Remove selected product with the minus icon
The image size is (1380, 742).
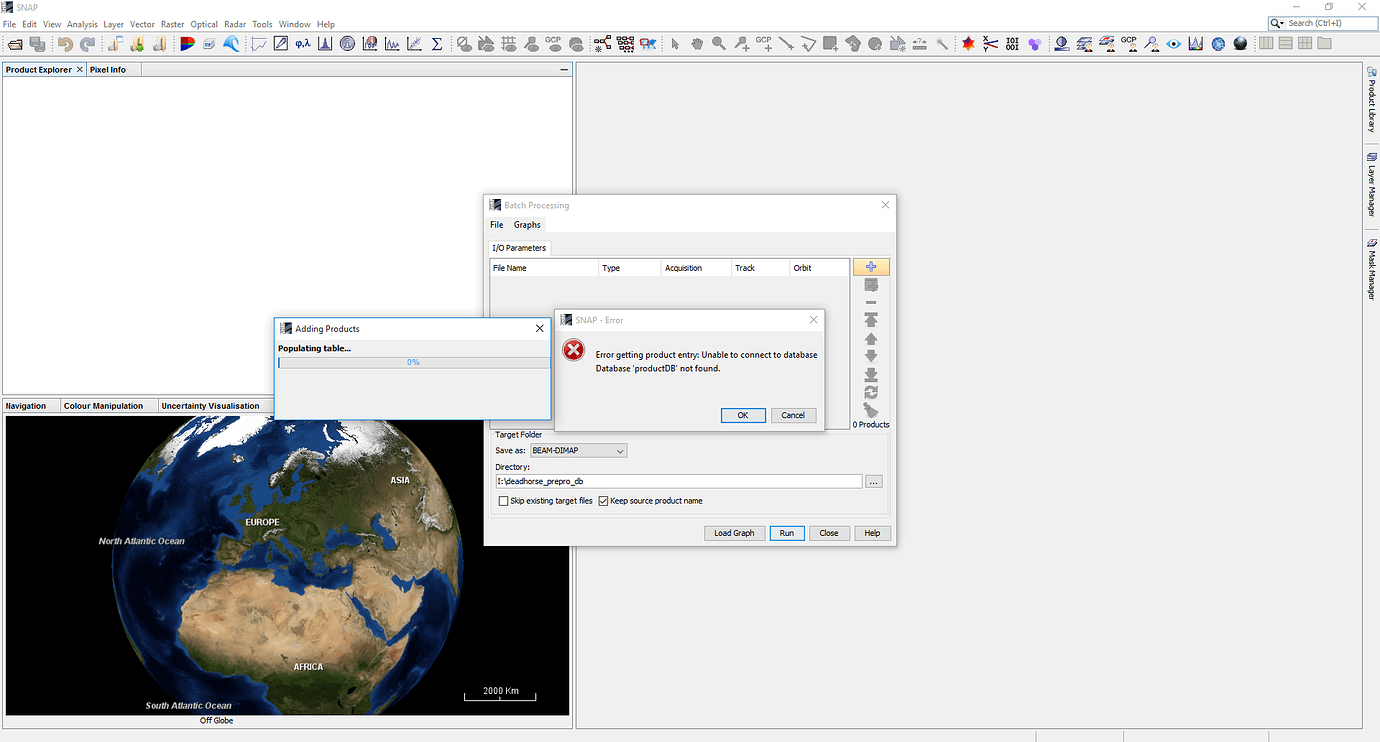click(871, 302)
